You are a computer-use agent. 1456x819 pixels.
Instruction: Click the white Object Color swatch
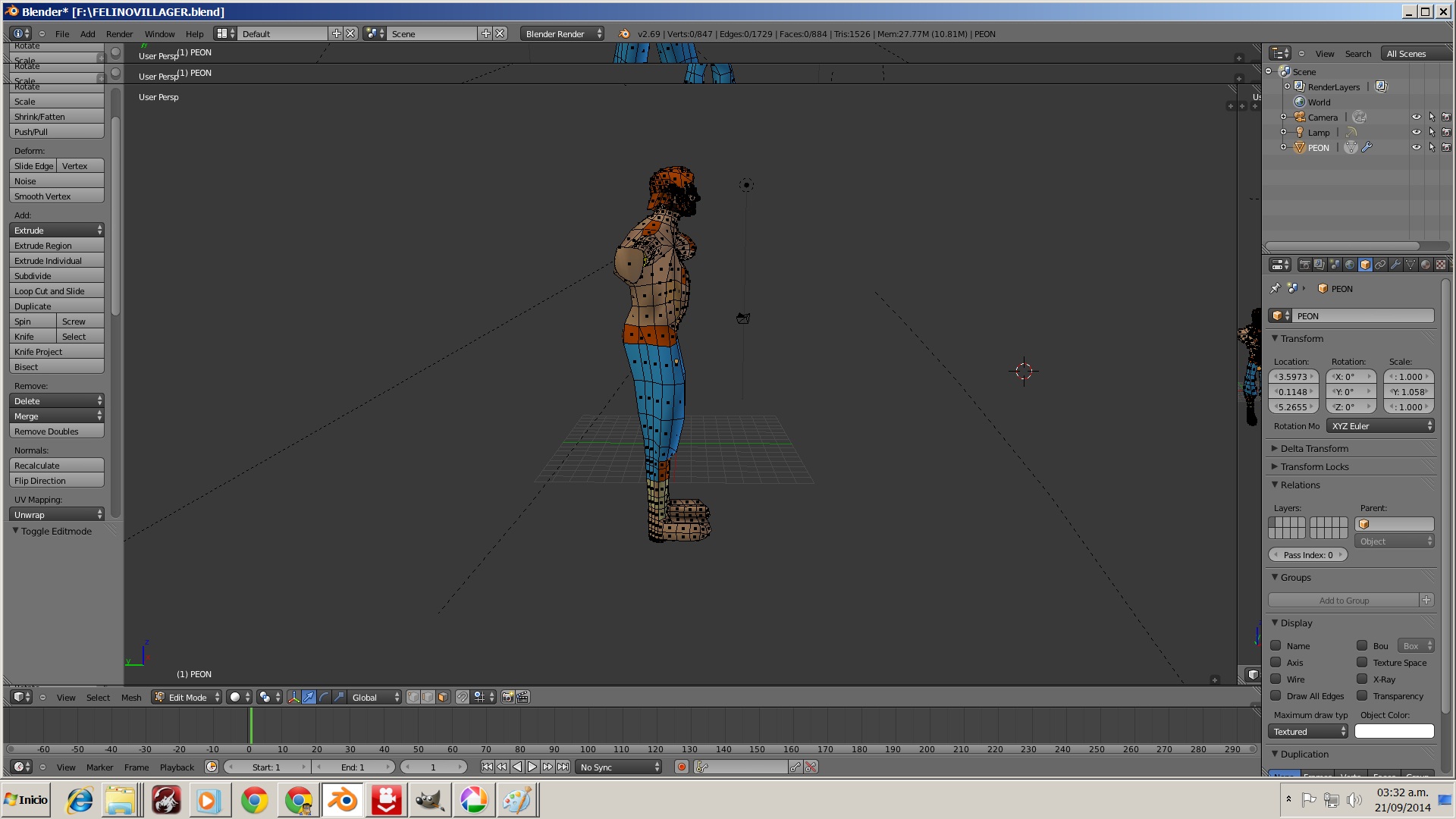click(1394, 731)
